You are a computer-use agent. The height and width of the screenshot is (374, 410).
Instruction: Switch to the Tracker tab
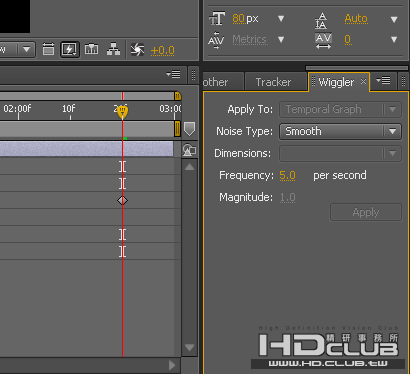point(273,82)
